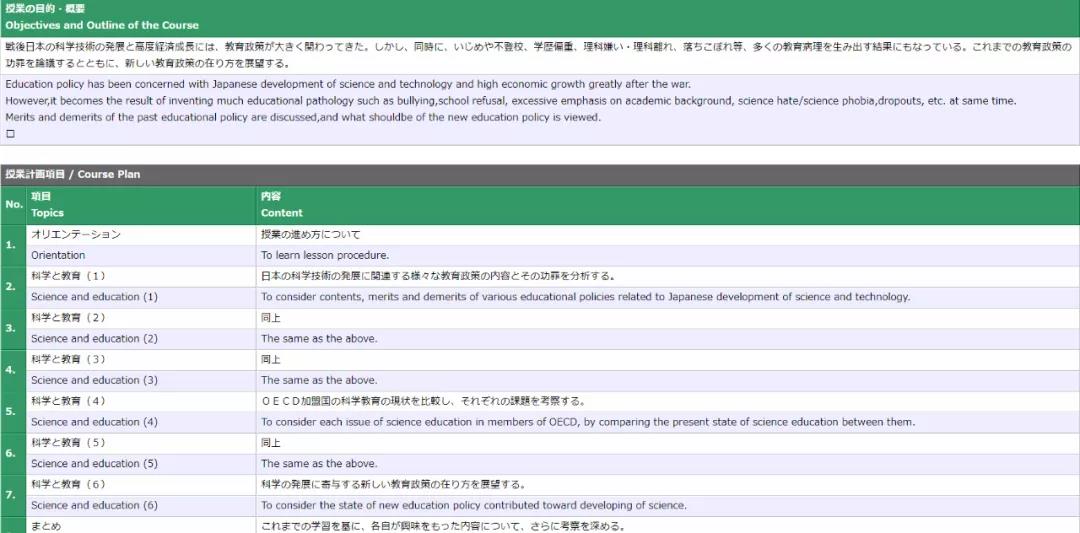
Task: Click the 授業の進め方について content cell
Action: tap(667, 235)
